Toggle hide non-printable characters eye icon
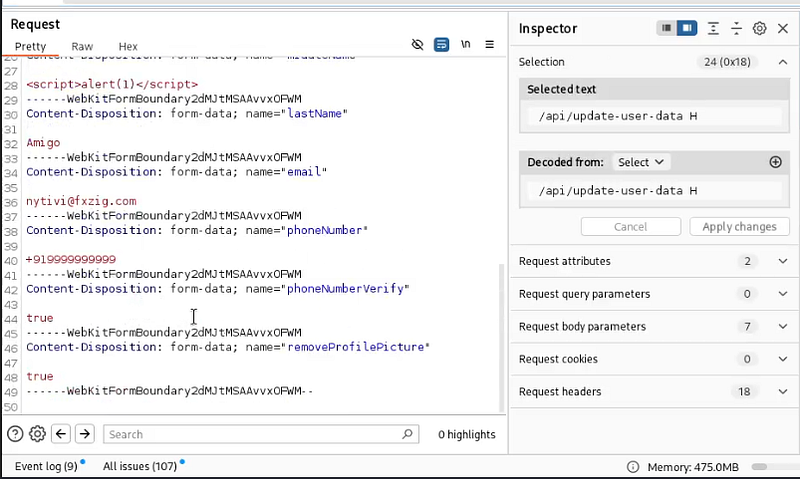 click(417, 45)
